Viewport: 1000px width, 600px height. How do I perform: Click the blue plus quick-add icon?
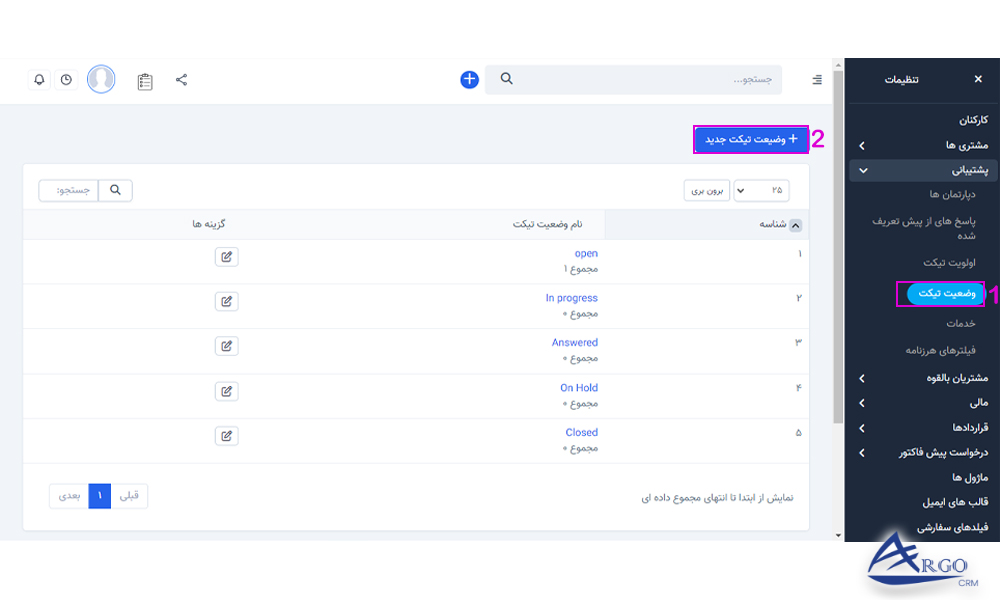tap(468, 79)
